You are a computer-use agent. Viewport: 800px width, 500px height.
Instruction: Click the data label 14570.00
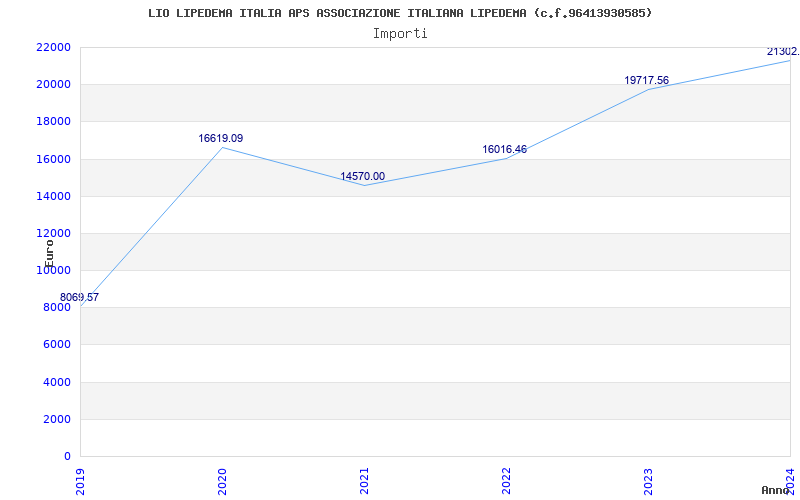(362, 177)
